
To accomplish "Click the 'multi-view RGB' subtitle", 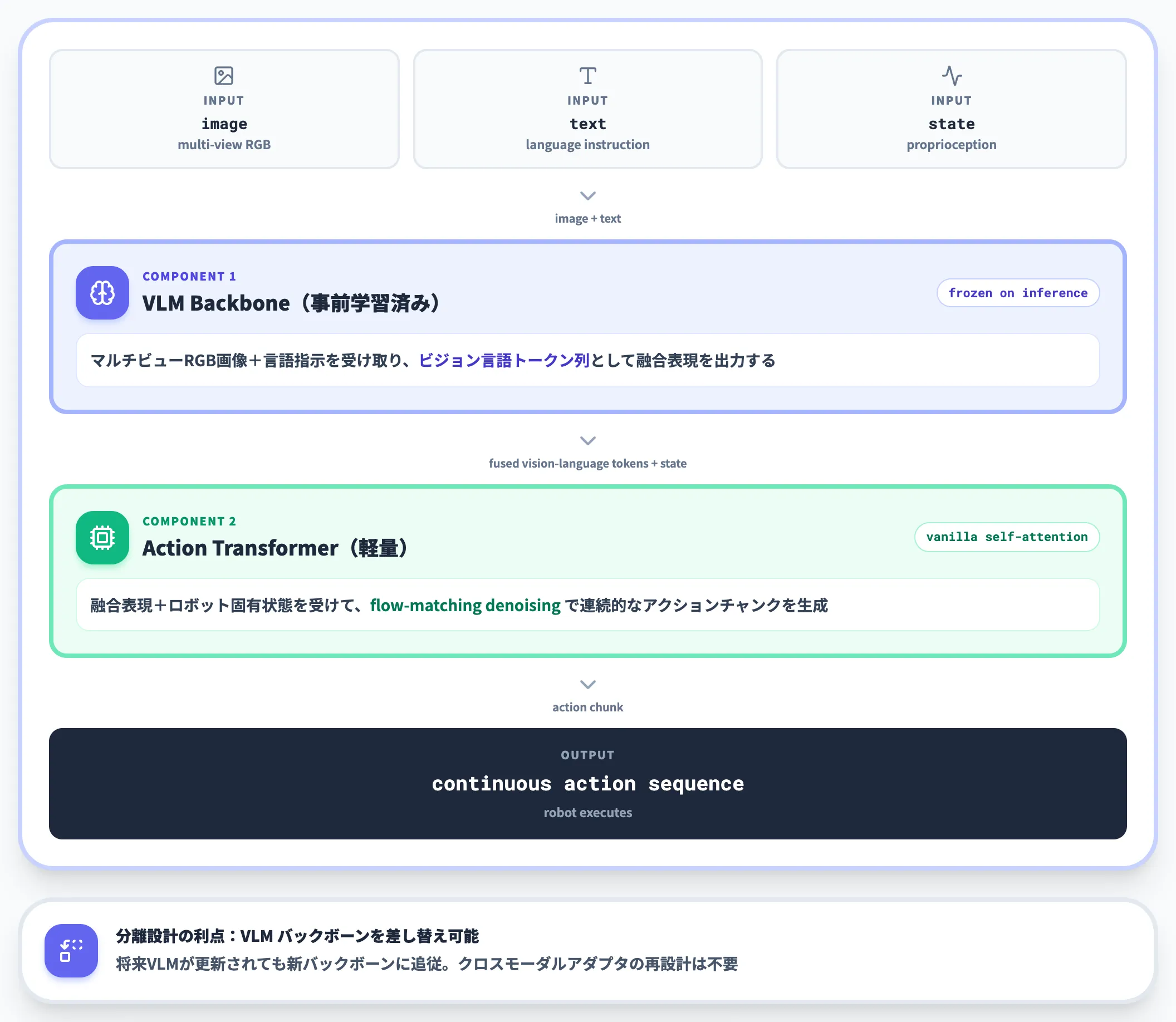I will [224, 145].
